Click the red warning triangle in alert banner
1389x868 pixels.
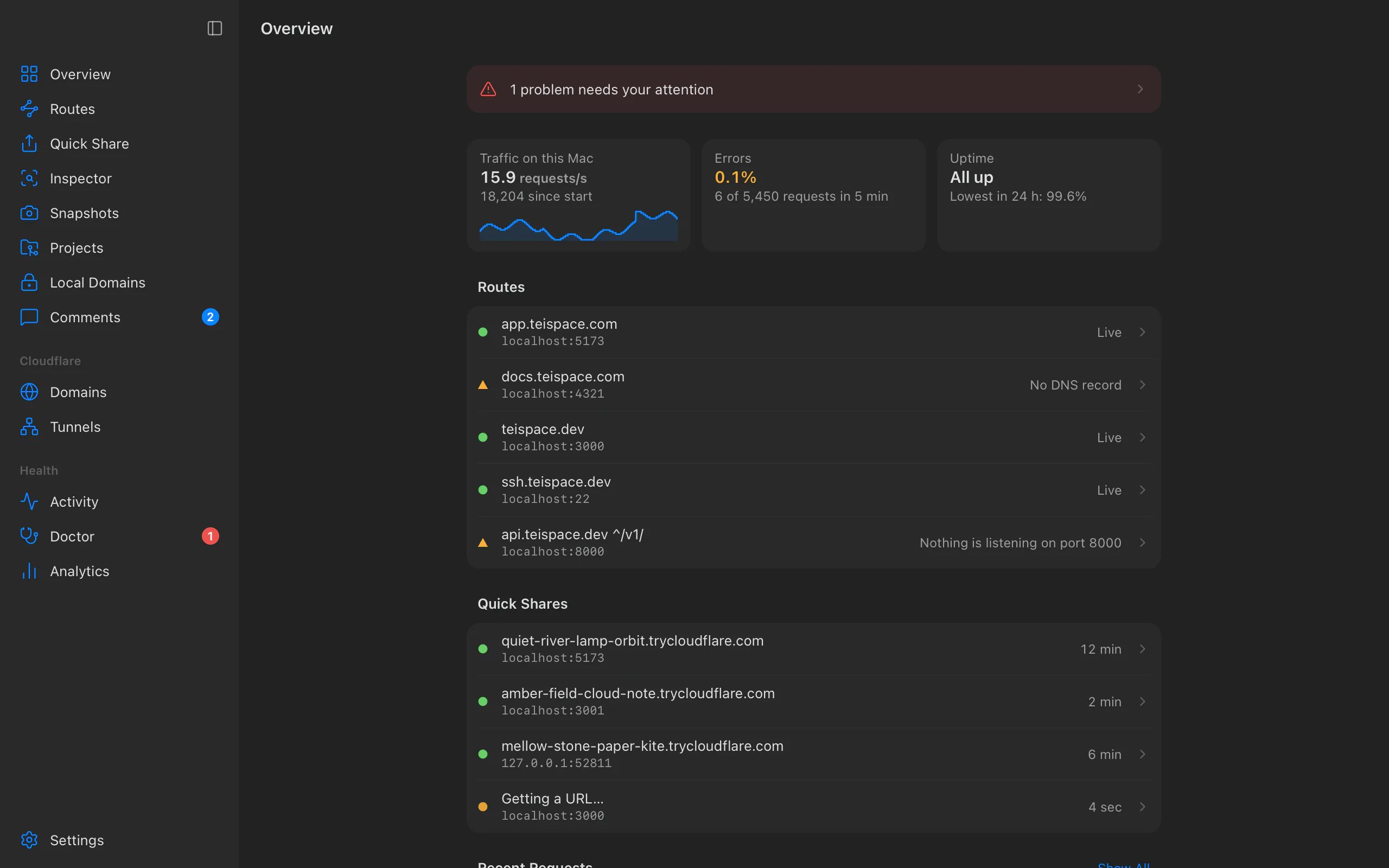click(488, 89)
